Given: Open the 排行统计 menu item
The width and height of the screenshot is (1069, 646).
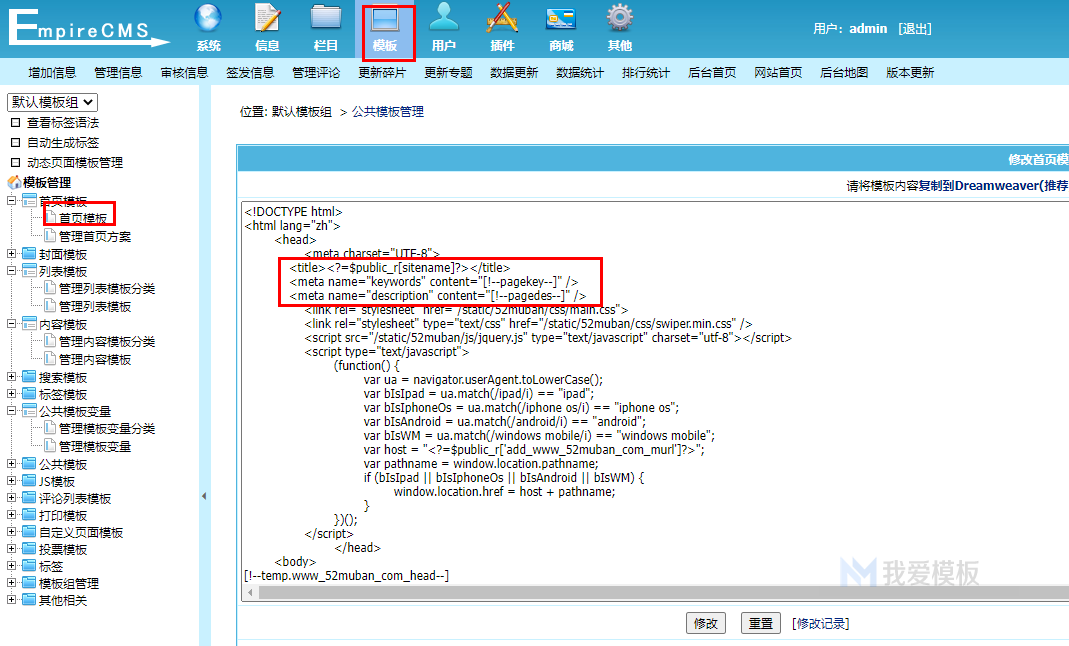Looking at the screenshot, I should pos(646,72).
